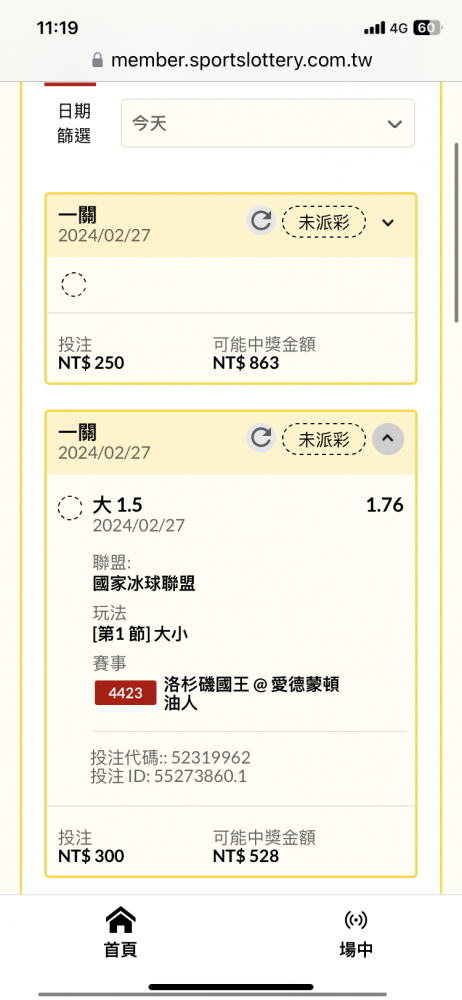Viewport: 462px width, 1000px height.
Task: Expand the first 一關 bet card chevron
Action: (x=388, y=222)
